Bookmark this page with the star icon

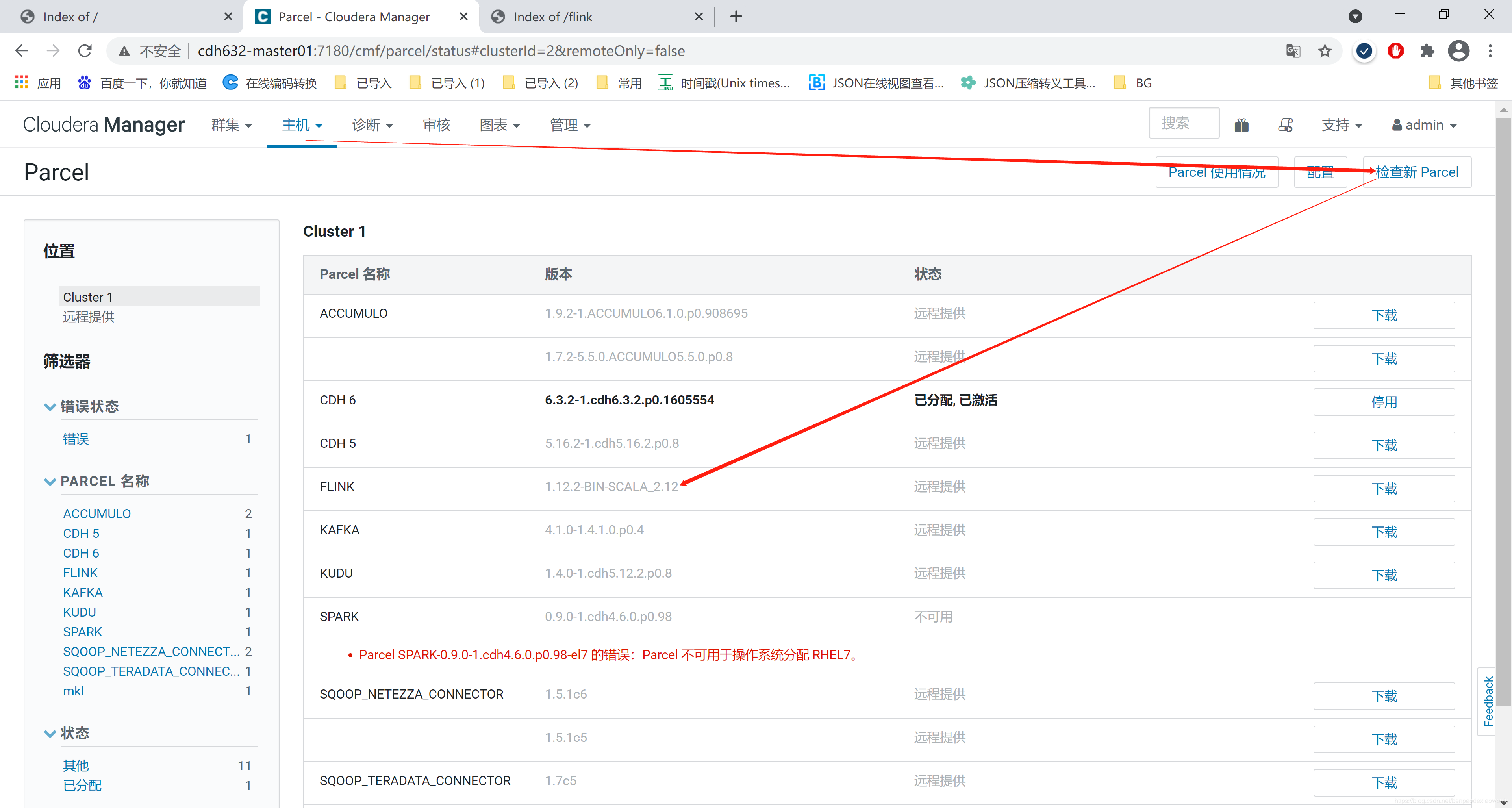pos(1324,51)
